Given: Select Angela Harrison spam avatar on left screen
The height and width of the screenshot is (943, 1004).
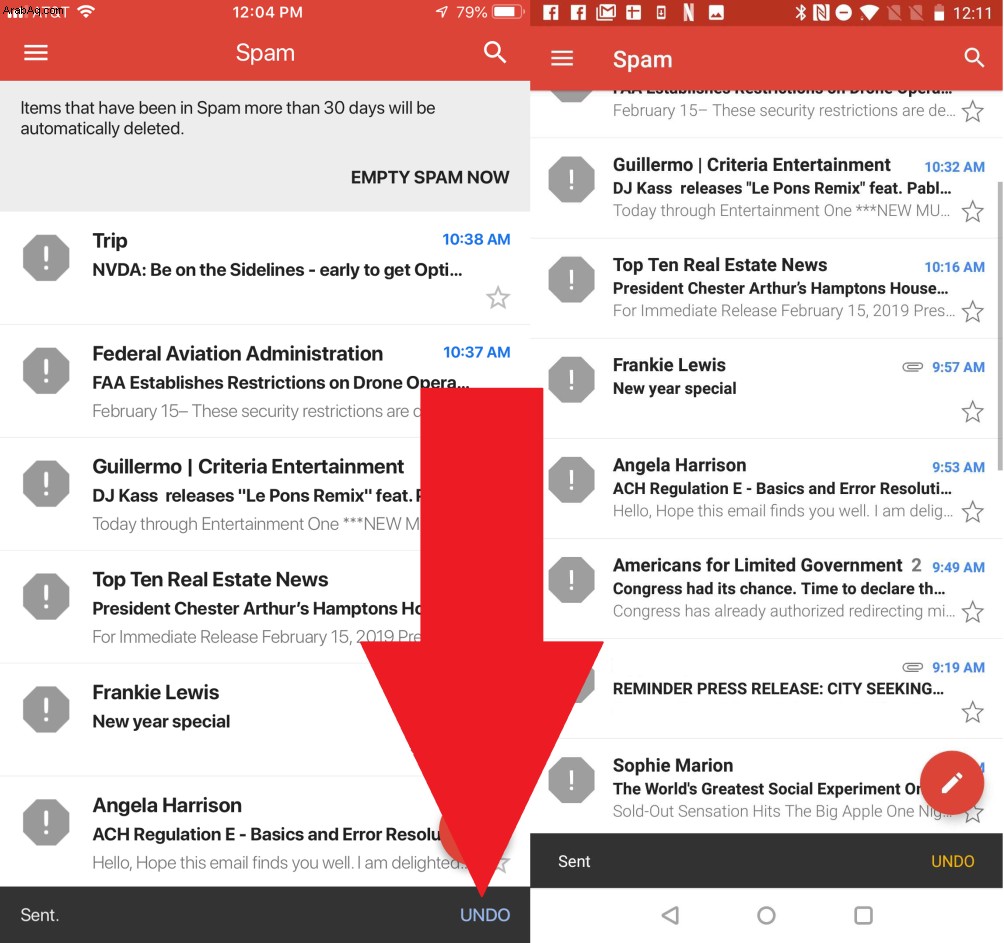Looking at the screenshot, I should 46,822.
